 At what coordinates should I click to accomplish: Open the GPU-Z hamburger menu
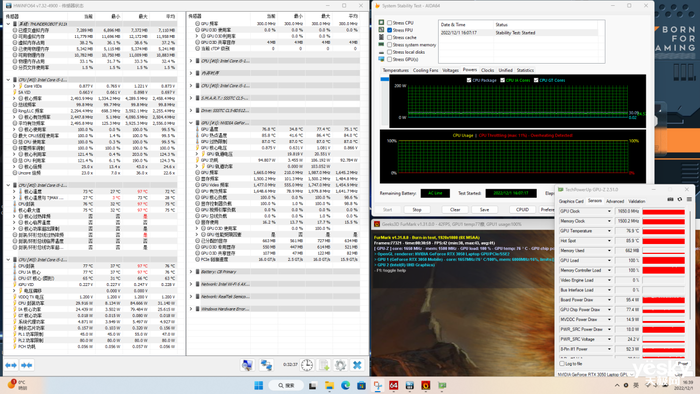coord(689,199)
